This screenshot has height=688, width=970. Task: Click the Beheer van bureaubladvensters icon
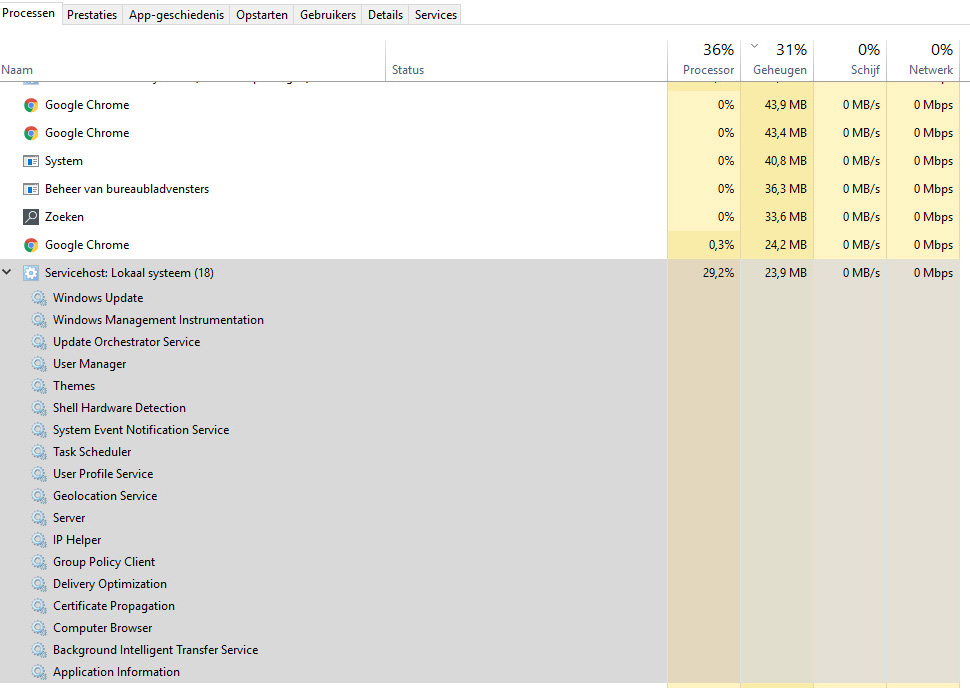tap(31, 189)
